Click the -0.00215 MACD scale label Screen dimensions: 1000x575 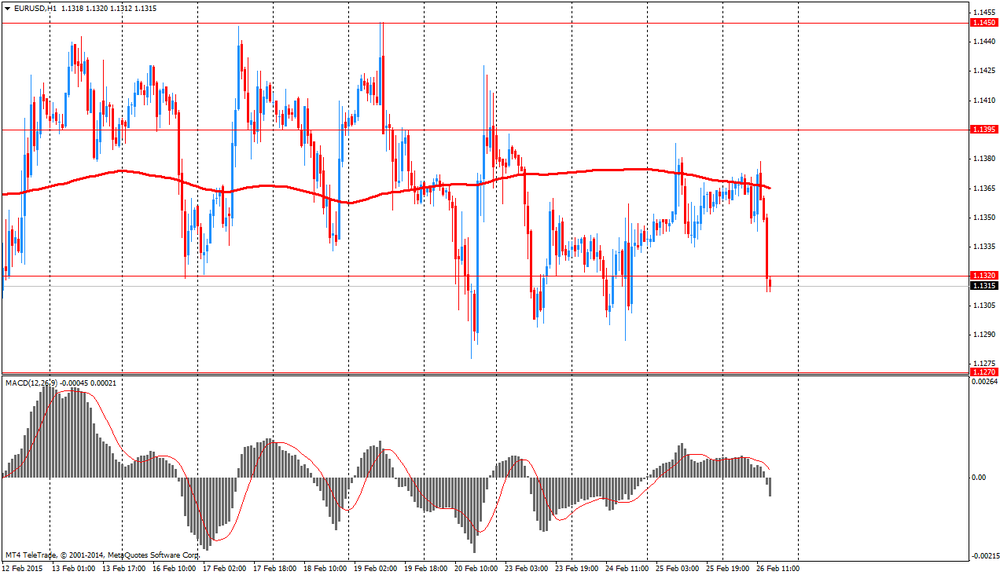(x=983, y=557)
